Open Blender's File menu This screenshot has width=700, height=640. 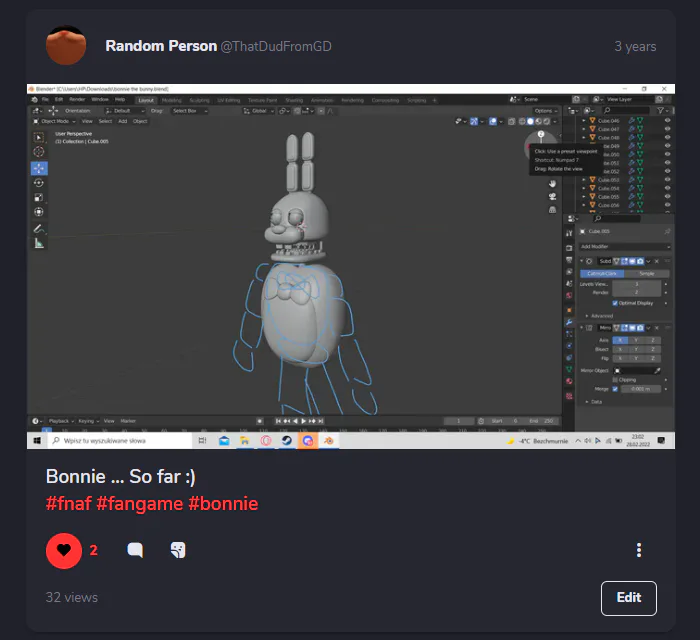45,100
